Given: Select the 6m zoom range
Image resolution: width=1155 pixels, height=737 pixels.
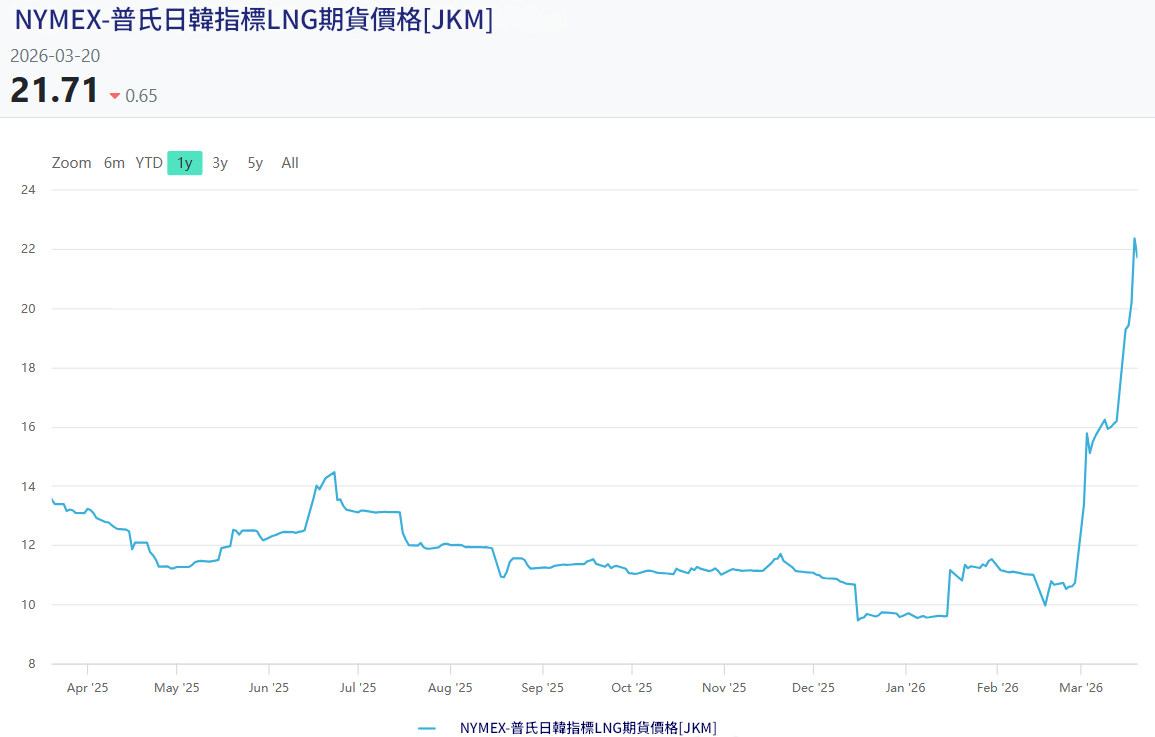Looking at the screenshot, I should [x=114, y=163].
